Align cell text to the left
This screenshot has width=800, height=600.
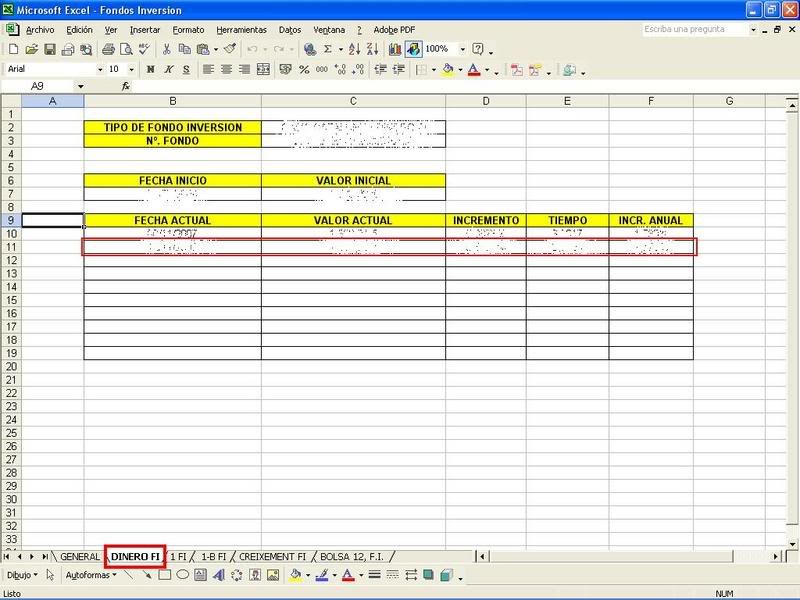pos(208,69)
